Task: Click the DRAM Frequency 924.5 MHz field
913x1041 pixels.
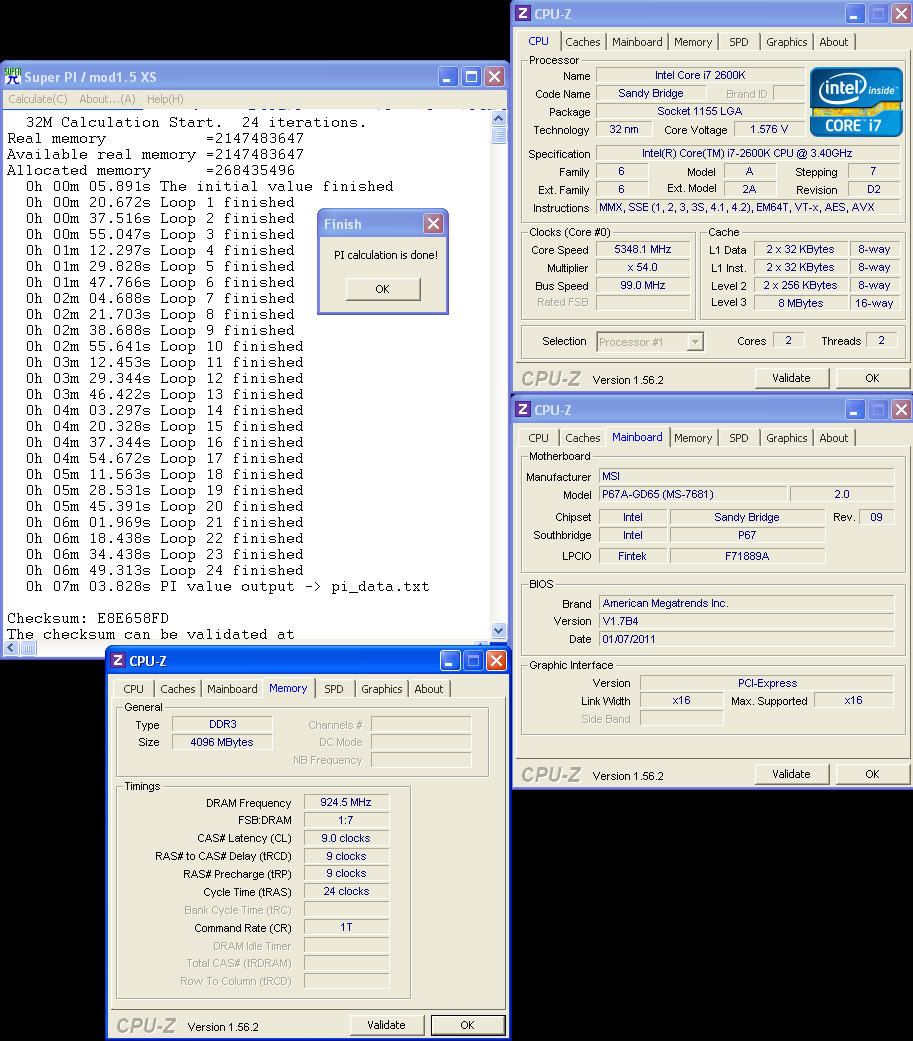Action: click(x=346, y=802)
